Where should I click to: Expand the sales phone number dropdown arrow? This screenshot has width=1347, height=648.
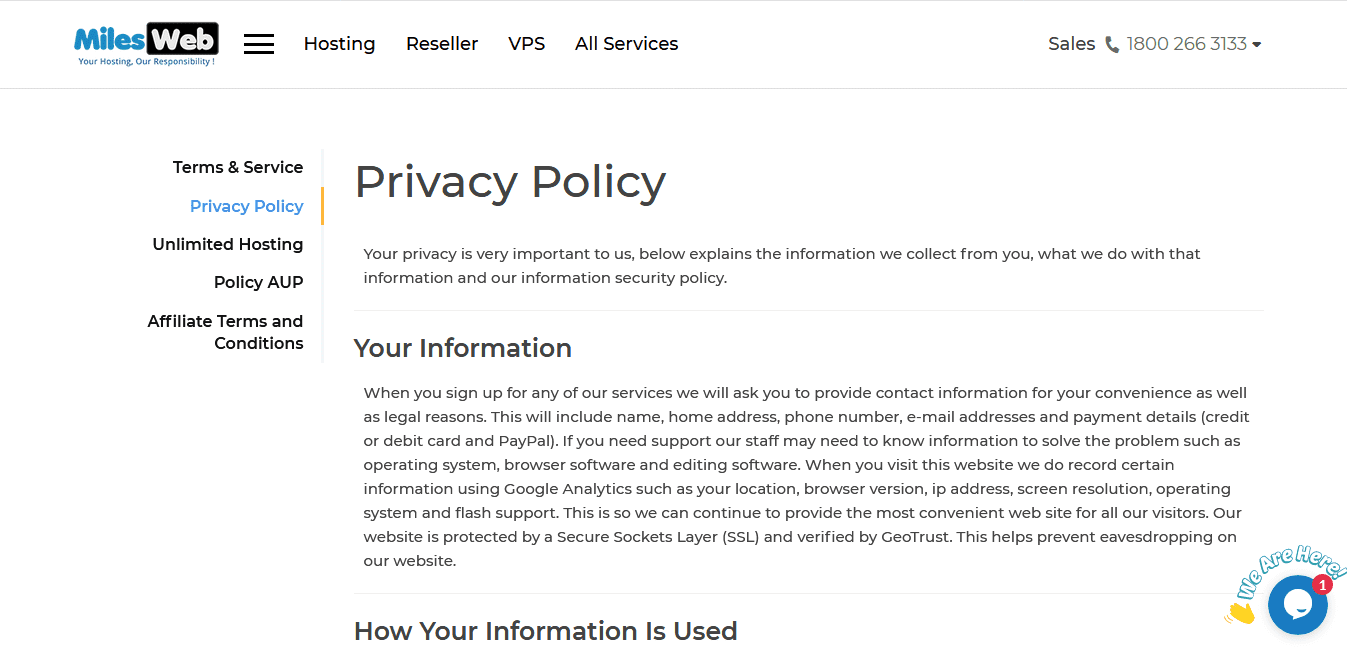pos(1257,45)
